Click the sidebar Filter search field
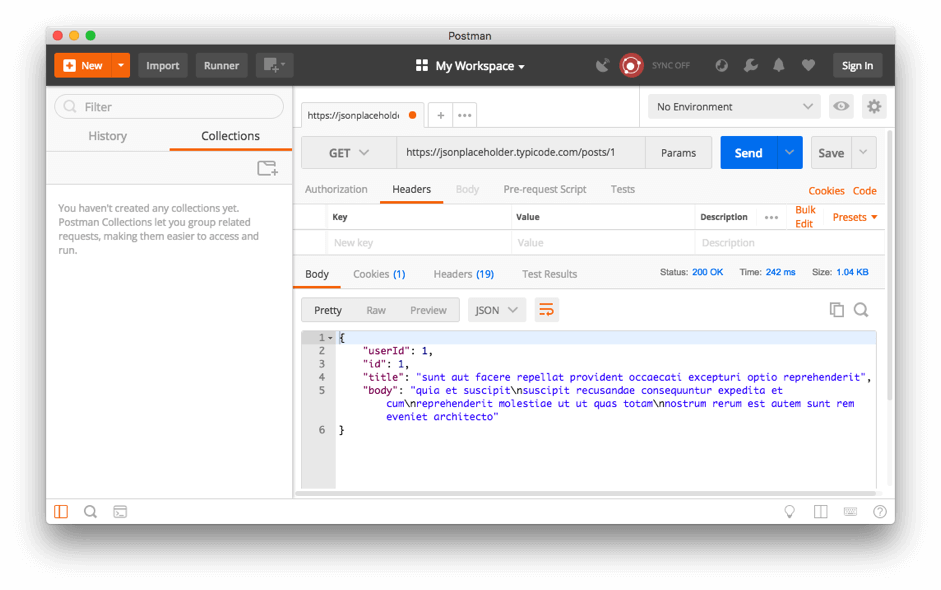This screenshot has height=590, width=941. click(x=169, y=107)
